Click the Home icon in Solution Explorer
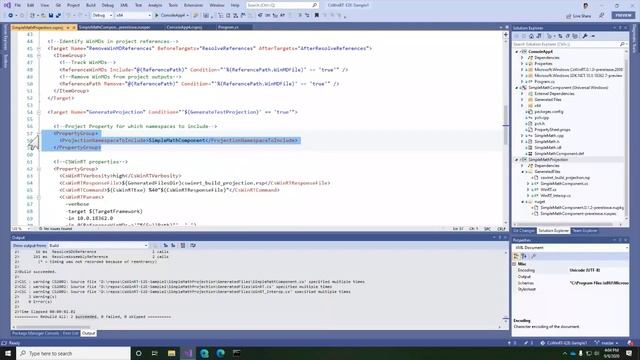The image size is (640, 360). (531, 36)
